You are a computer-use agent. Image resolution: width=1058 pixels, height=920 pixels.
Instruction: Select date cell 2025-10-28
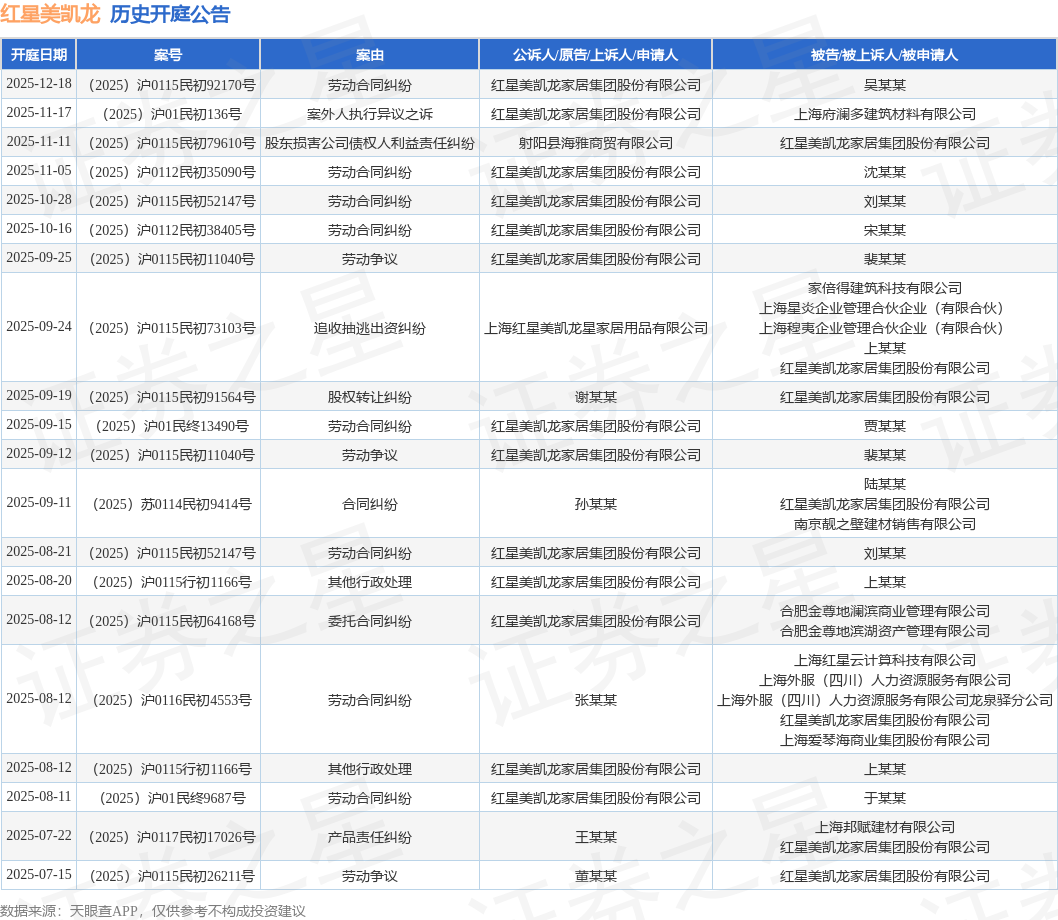(38, 200)
